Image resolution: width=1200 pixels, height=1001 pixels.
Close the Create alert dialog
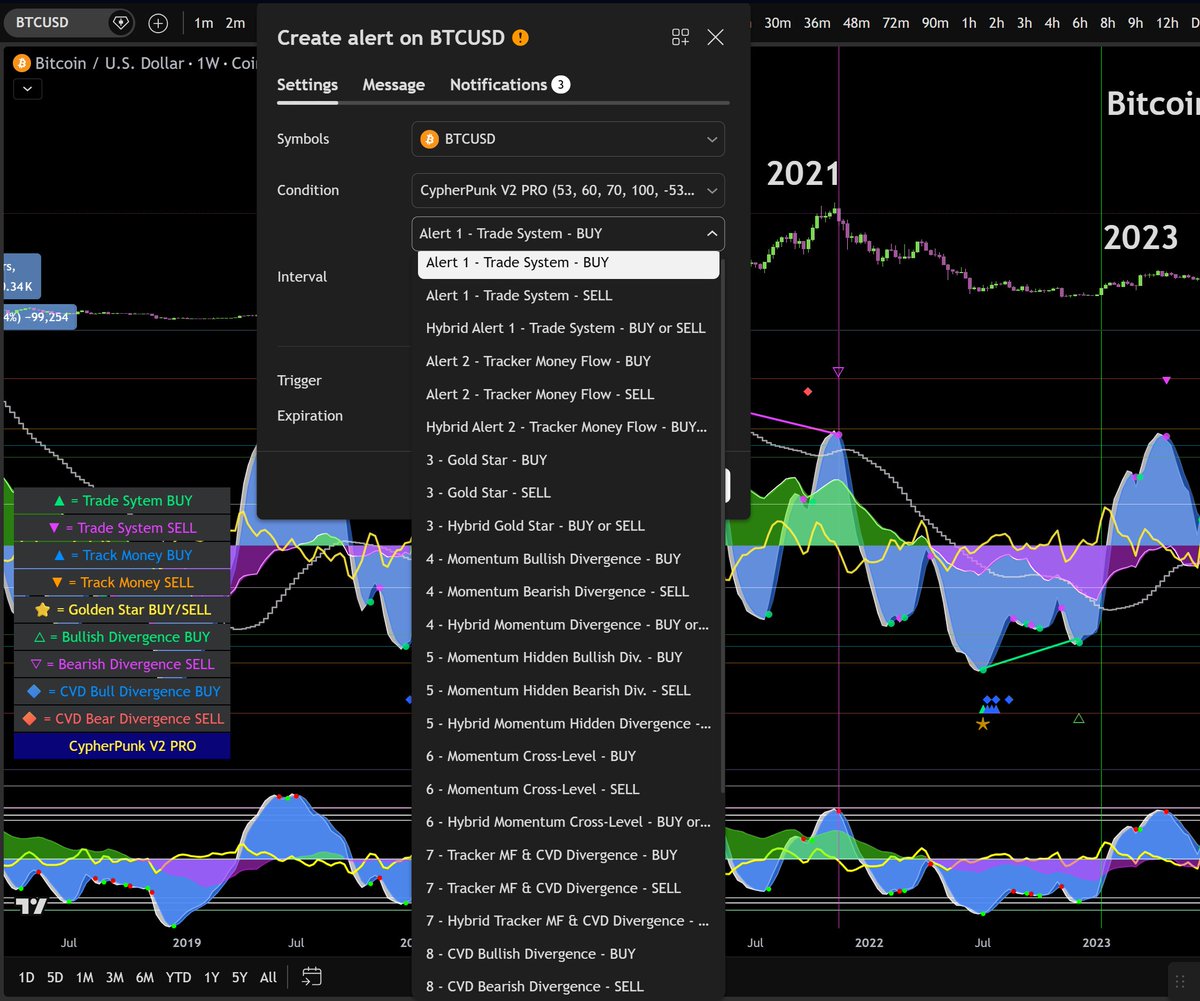coord(715,38)
